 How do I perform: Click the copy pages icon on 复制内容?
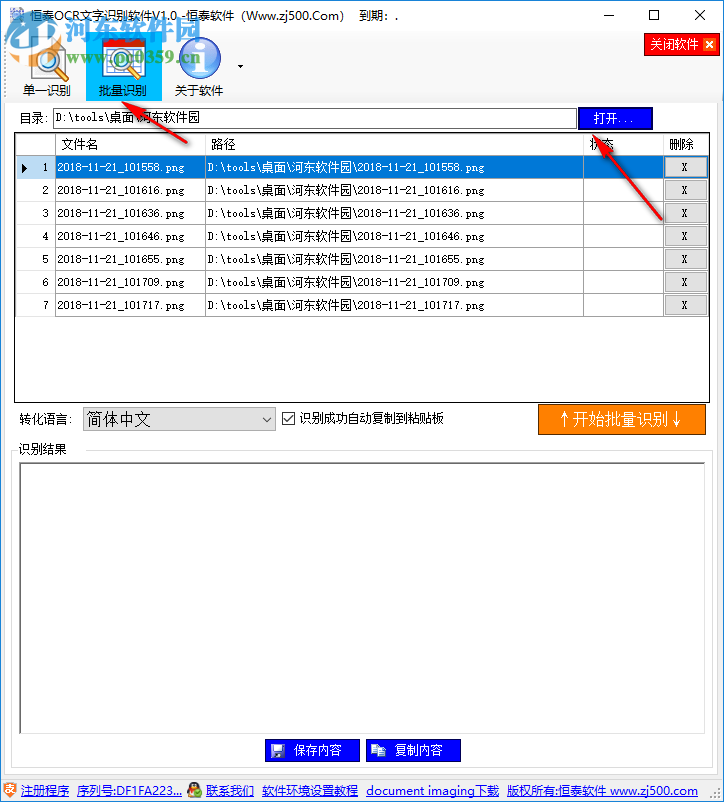(378, 750)
